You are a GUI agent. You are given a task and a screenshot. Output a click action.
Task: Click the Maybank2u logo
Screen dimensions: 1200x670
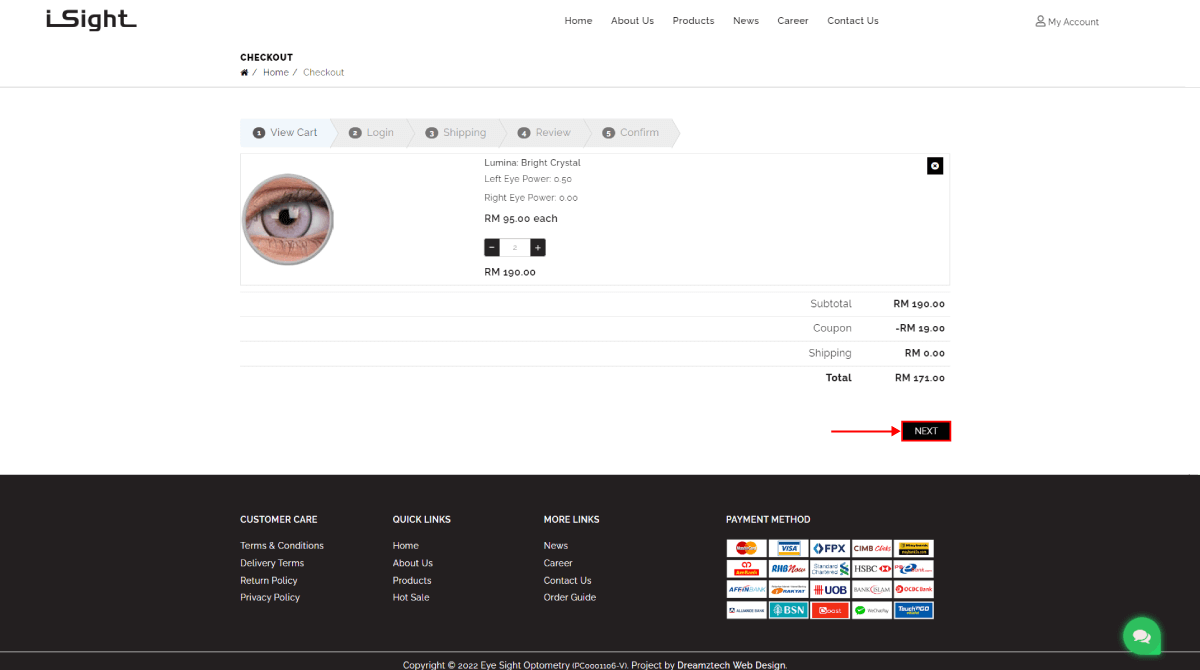pos(914,548)
